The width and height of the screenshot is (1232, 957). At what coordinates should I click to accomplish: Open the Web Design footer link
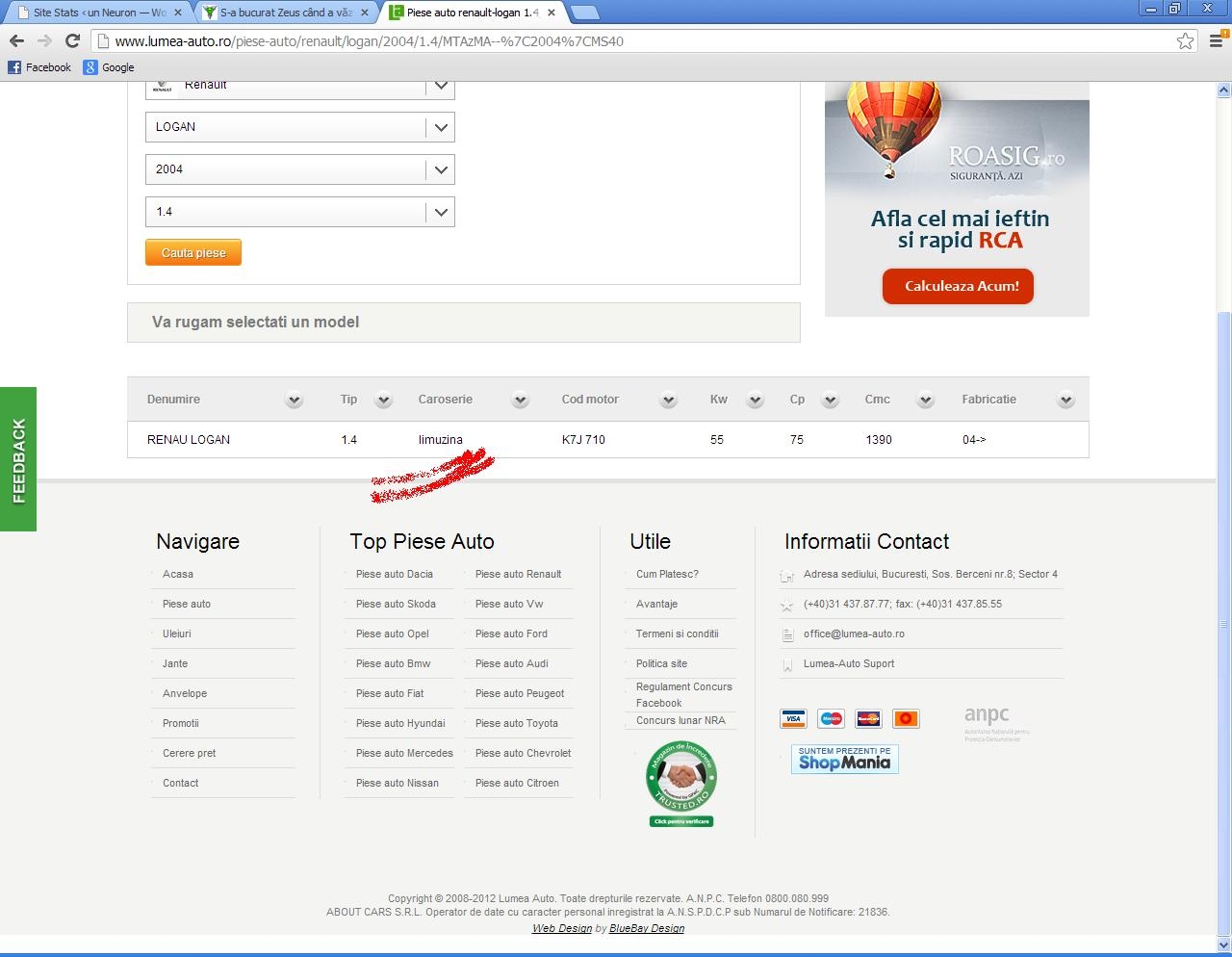tap(562, 928)
